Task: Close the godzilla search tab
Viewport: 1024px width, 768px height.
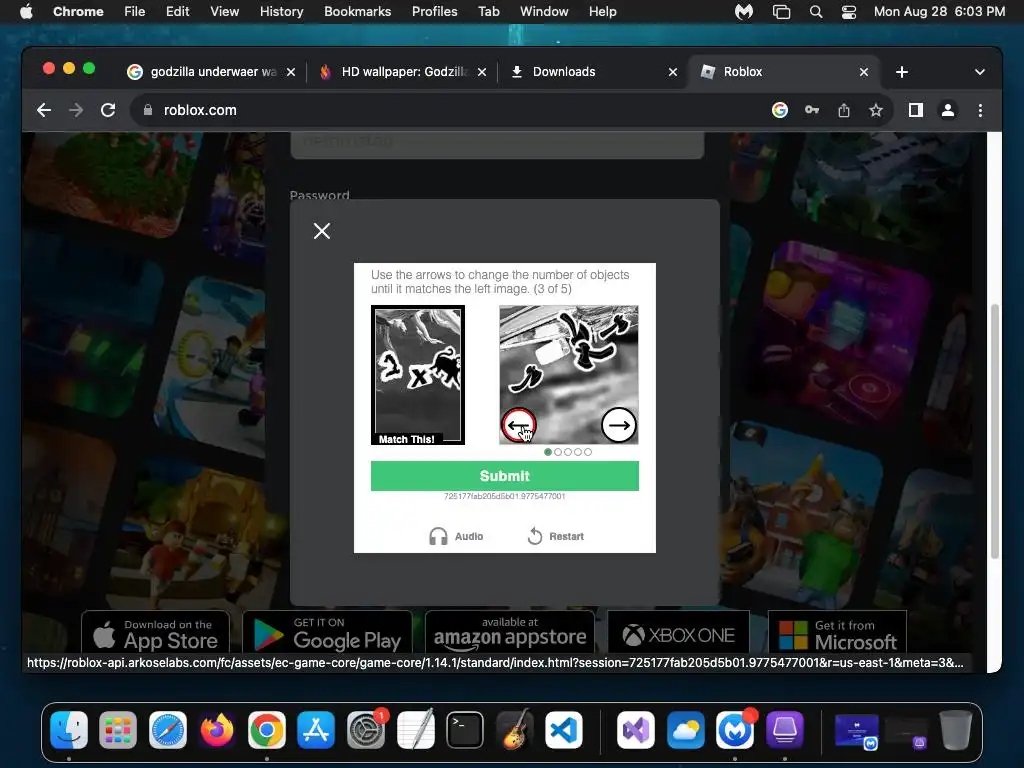Action: 291,72
